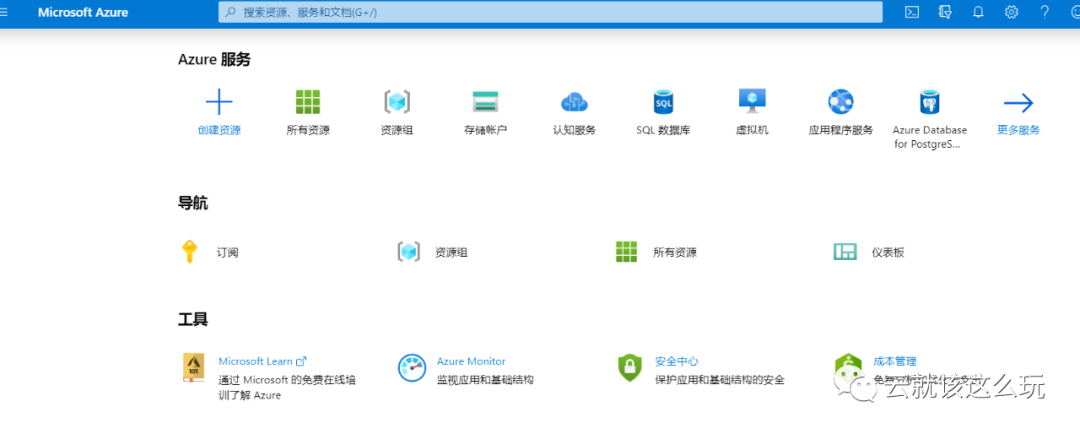The width and height of the screenshot is (1080, 434).
Task: Click the 仪表板 navigation label
Action: [x=888, y=252]
